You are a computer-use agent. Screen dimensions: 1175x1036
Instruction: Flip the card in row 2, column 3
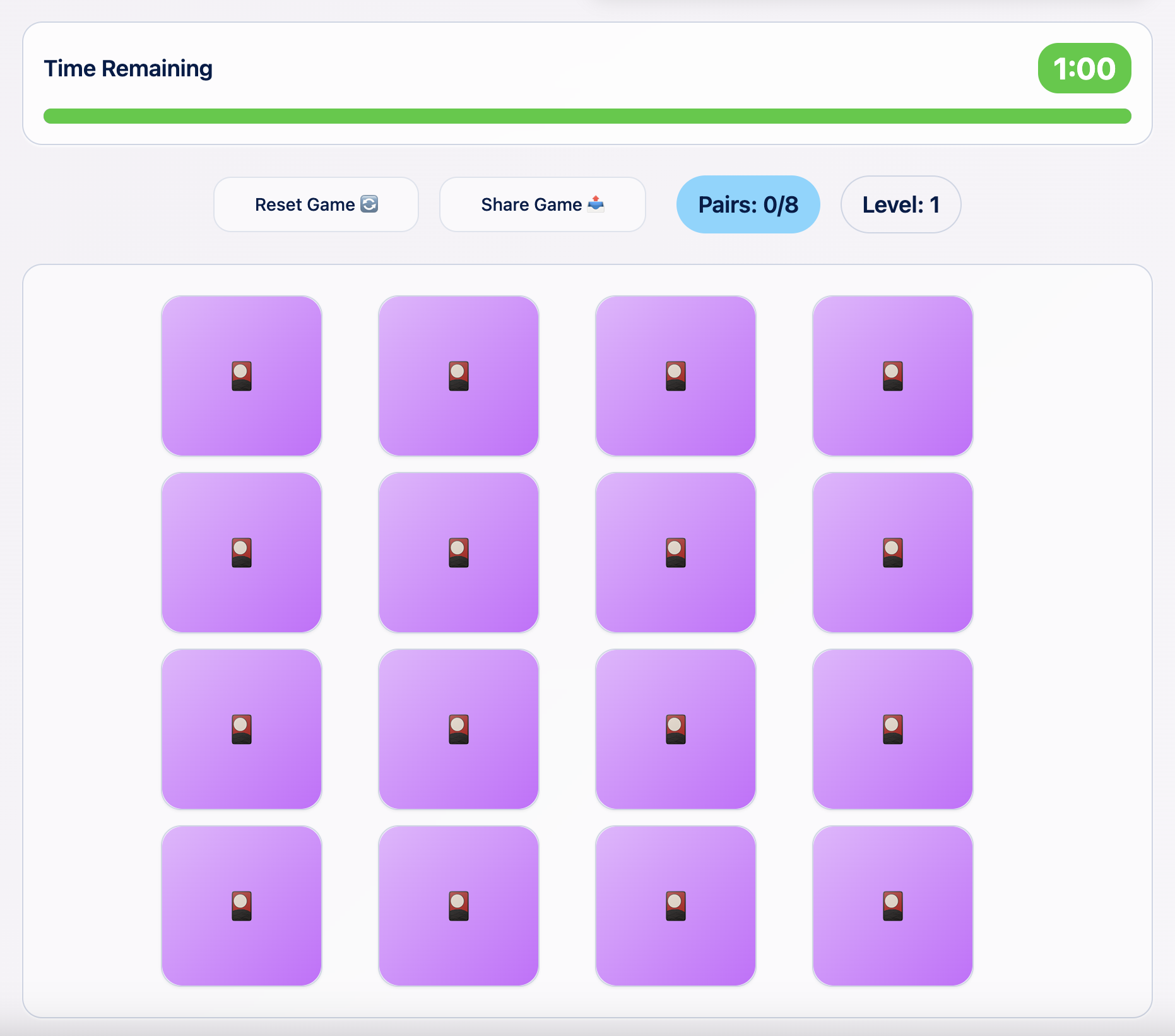(676, 553)
